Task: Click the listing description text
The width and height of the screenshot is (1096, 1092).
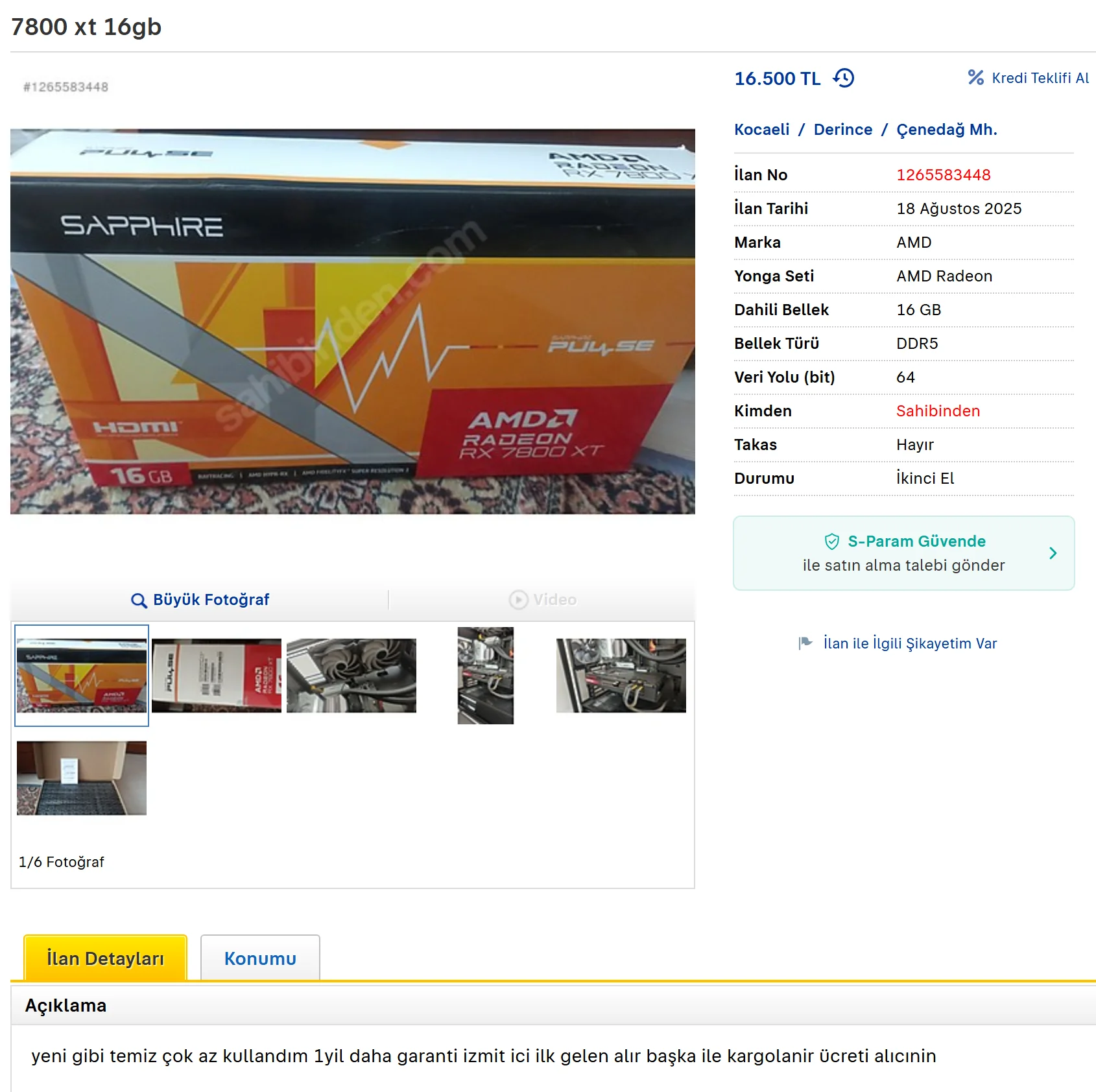Action: [484, 1056]
